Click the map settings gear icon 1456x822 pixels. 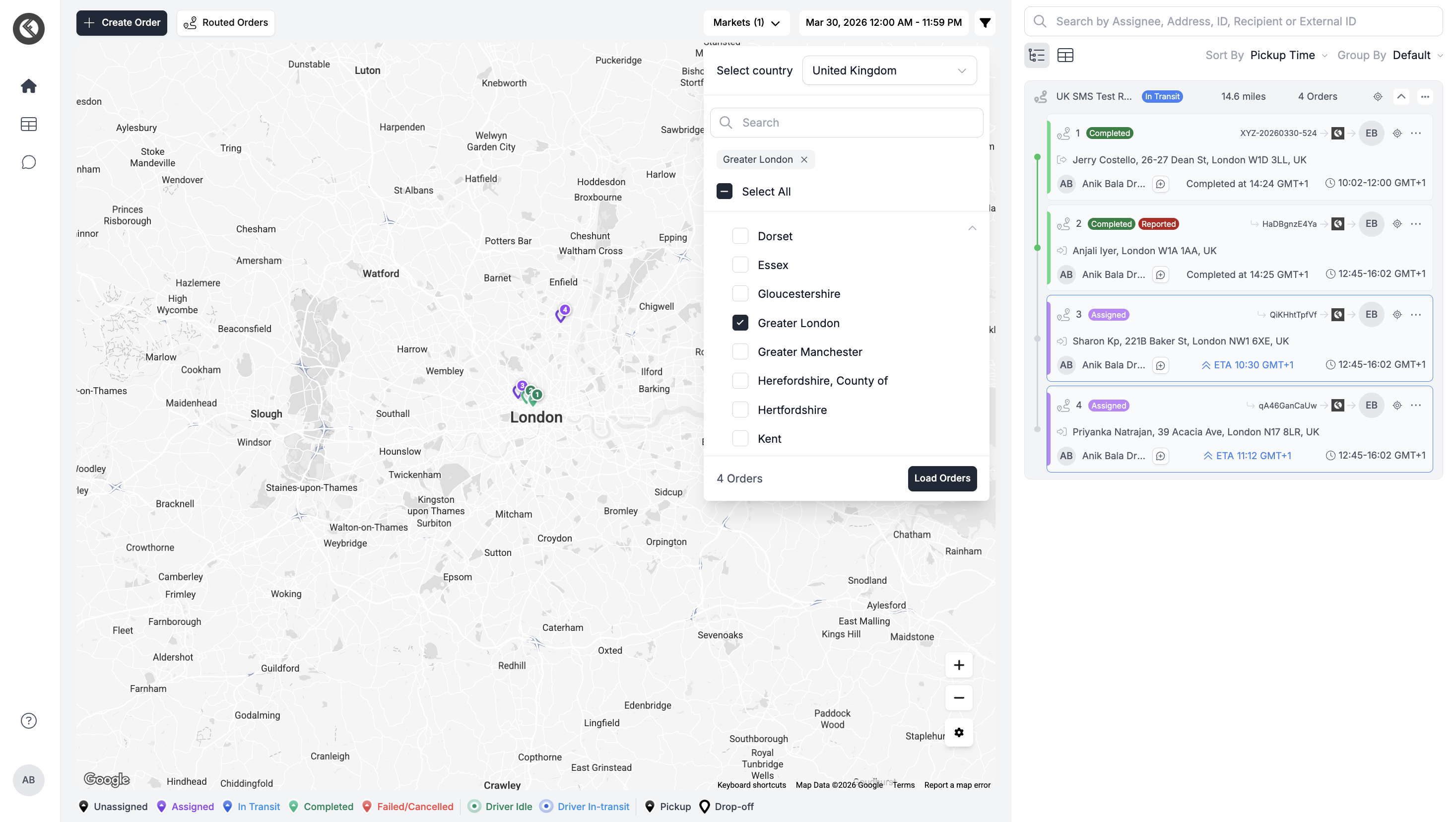959,733
